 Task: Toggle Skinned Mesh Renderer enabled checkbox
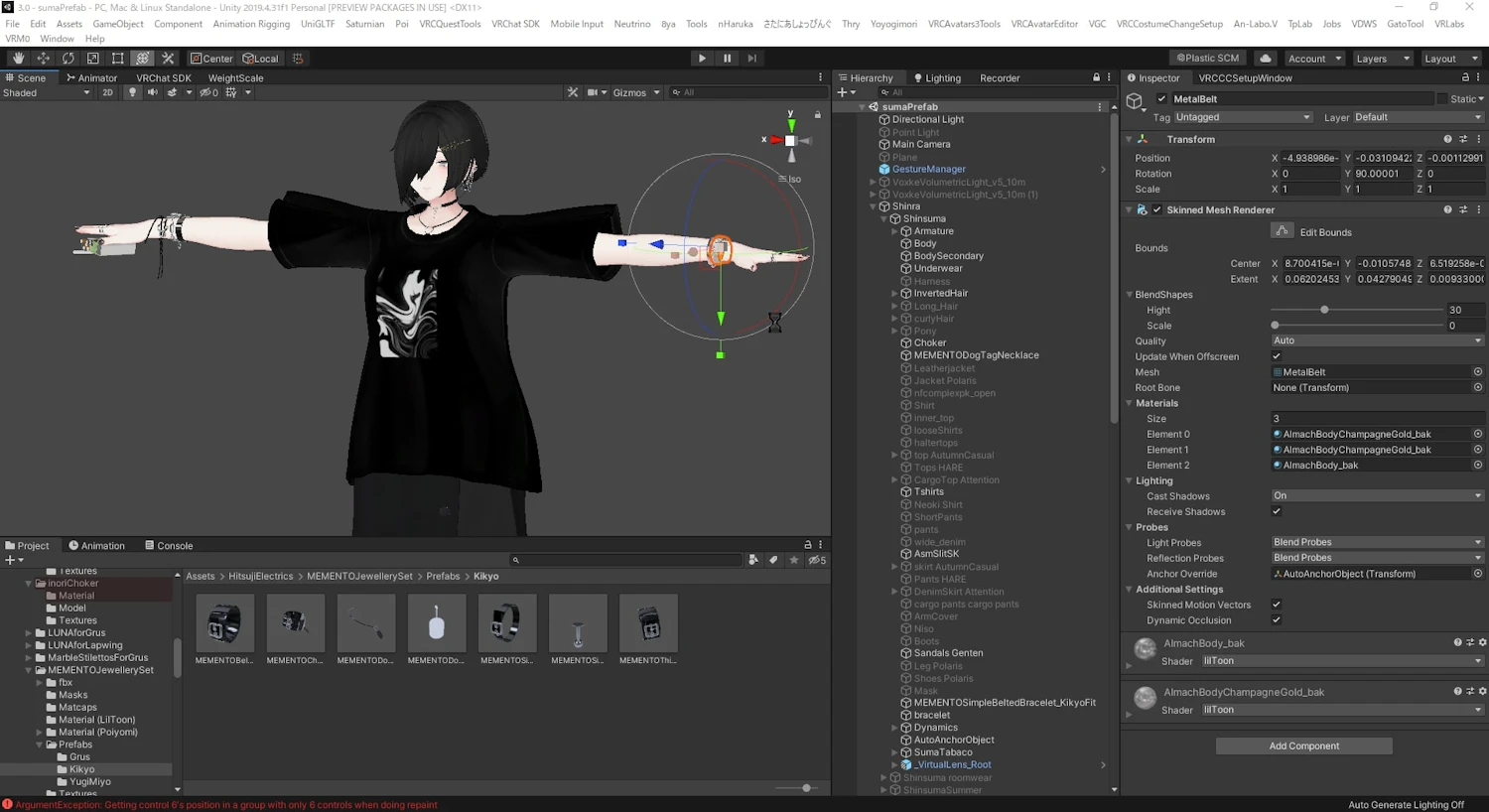coord(1156,210)
